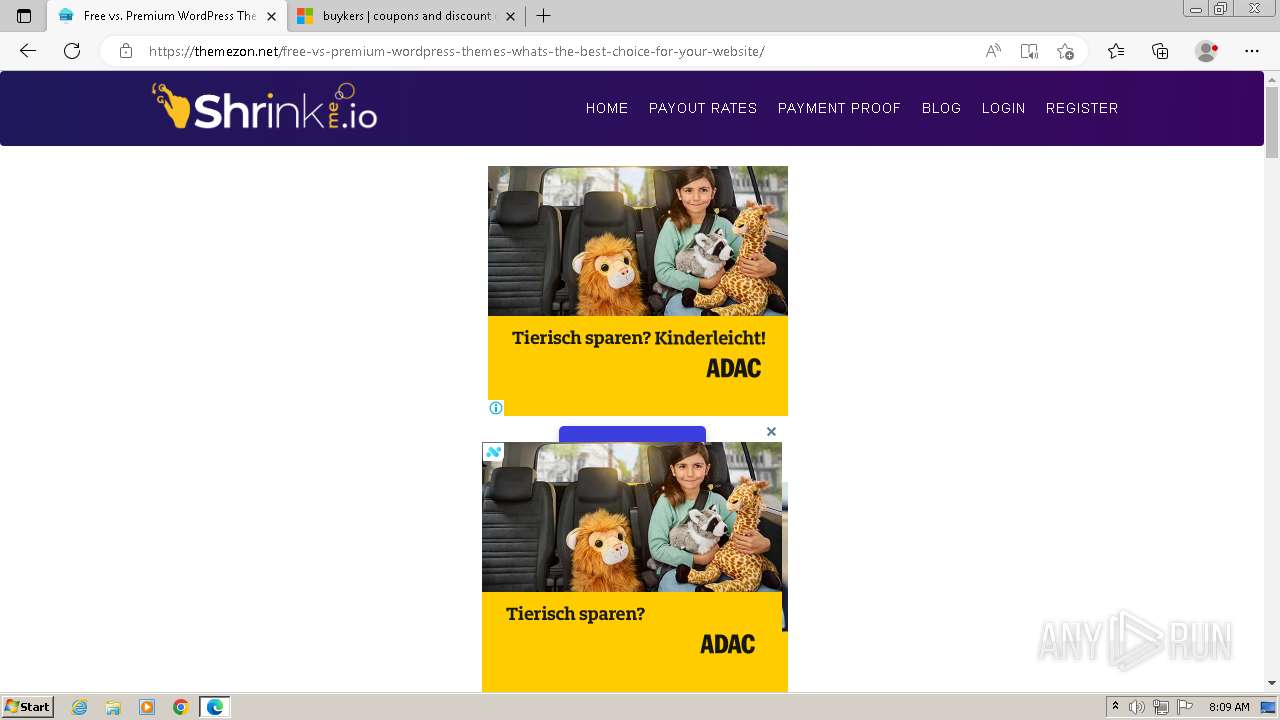Open PAYOUT RATES page
The width and height of the screenshot is (1280, 720).
pyautogui.click(x=703, y=108)
